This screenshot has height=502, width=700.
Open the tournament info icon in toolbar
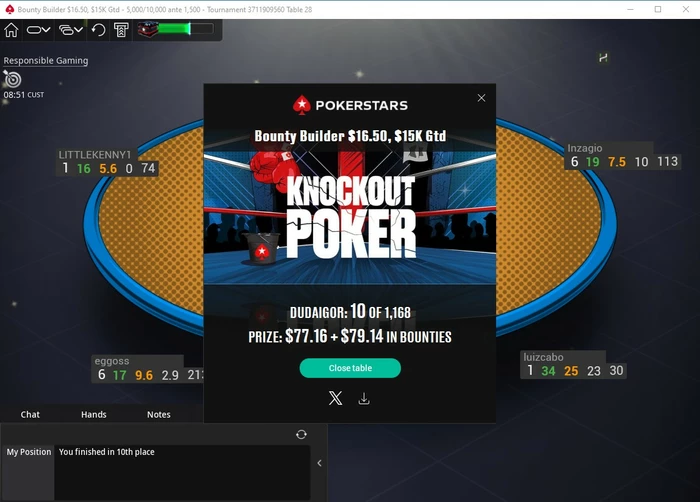[x=121, y=30]
